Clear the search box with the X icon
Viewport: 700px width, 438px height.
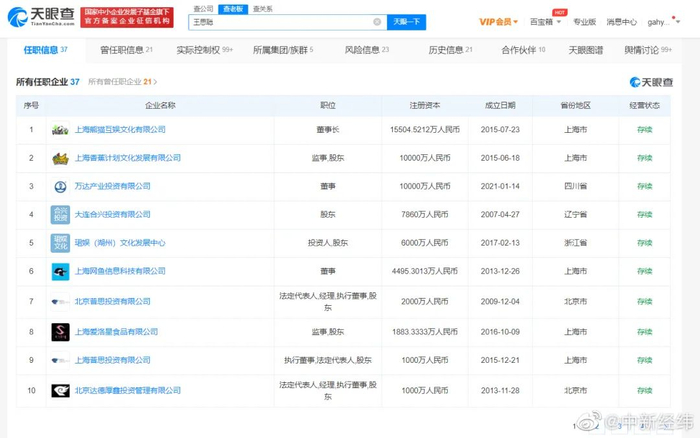click(377, 22)
